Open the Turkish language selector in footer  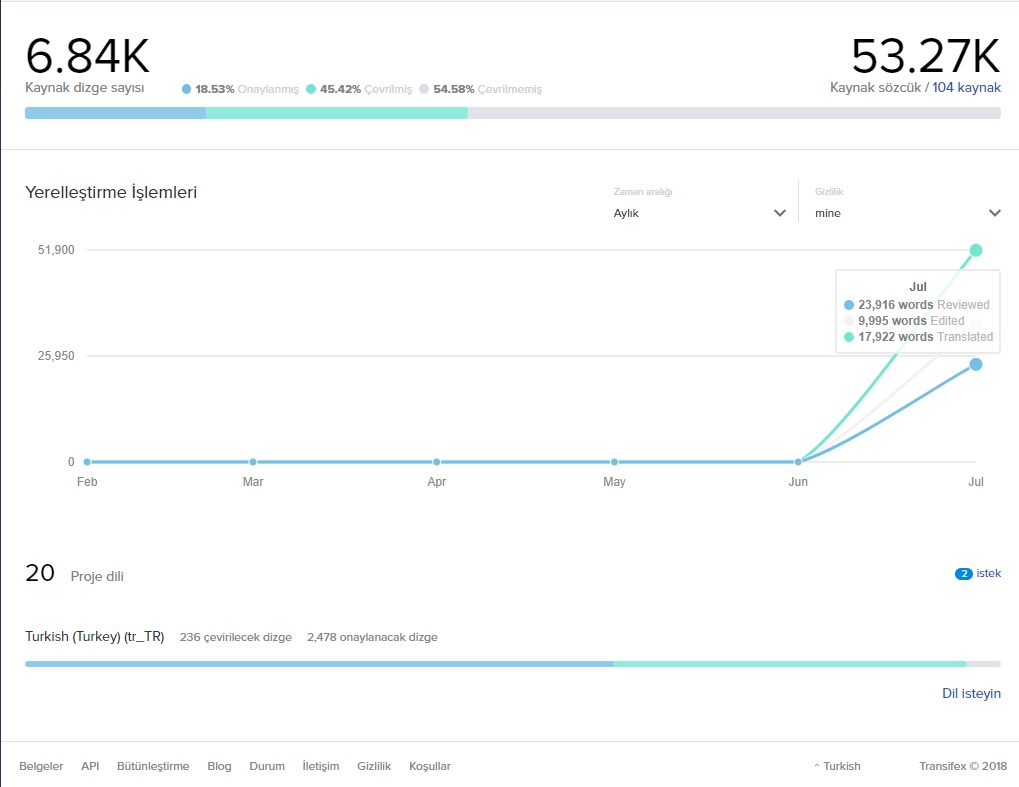pos(836,766)
